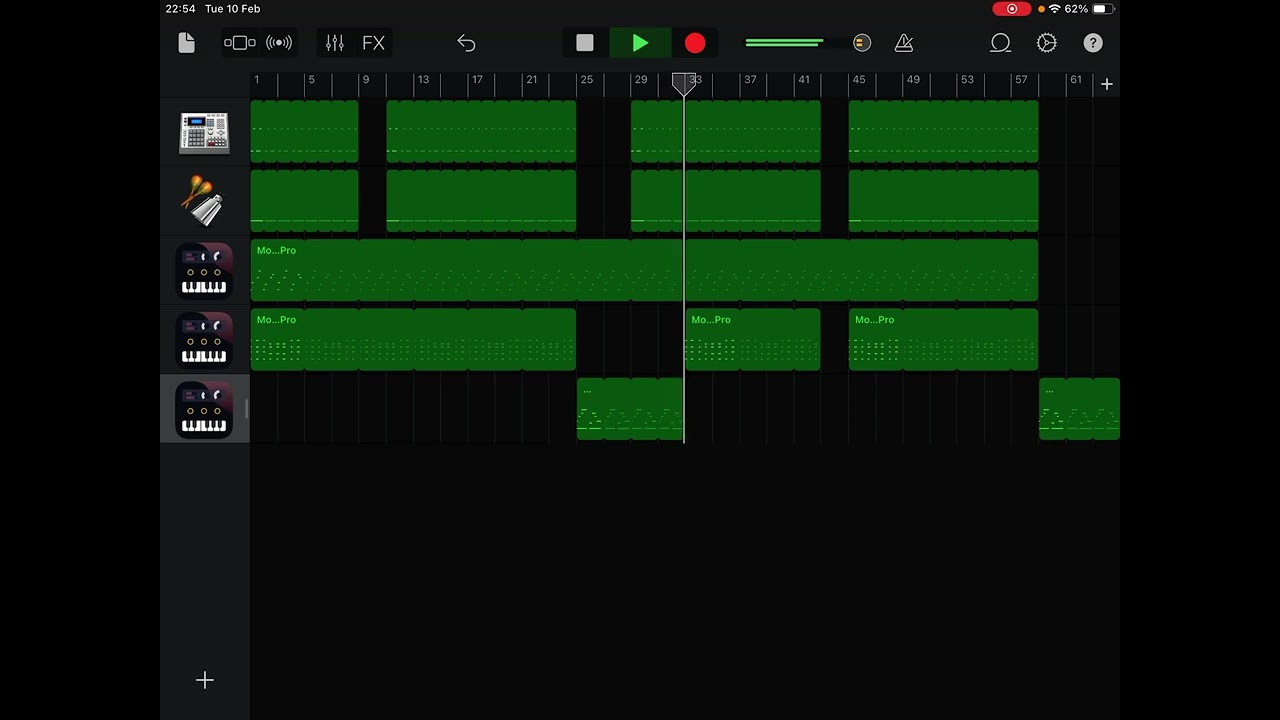1280x720 pixels.
Task: Select first drum machine region at bar 1
Action: coord(304,131)
